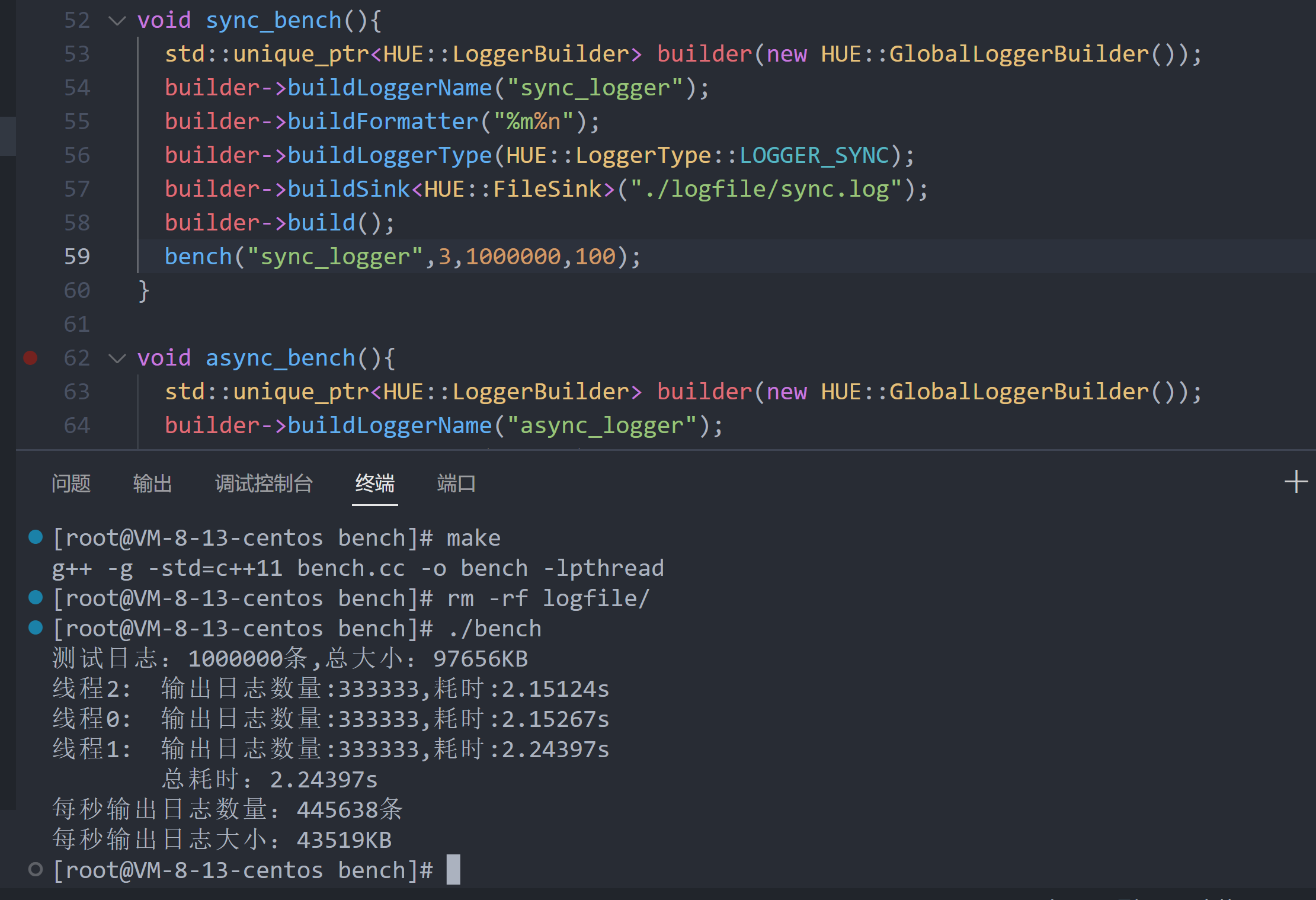Switch to the 问题 panel tab
1316x900 pixels.
tap(71, 483)
